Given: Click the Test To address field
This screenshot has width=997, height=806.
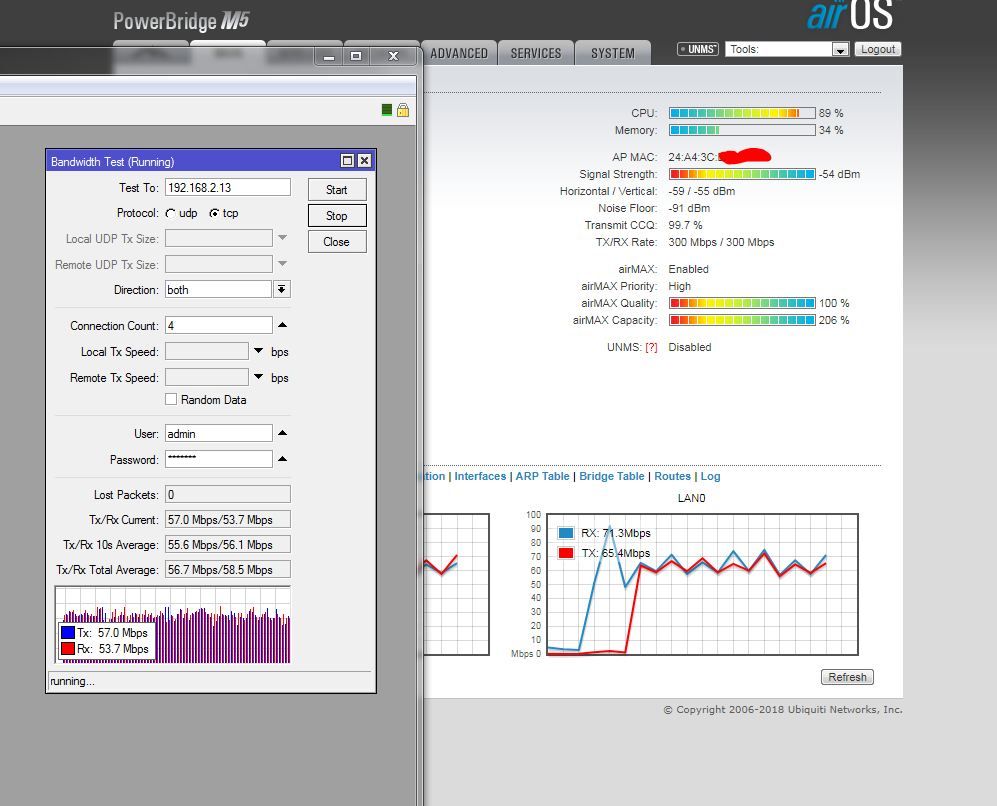Looking at the screenshot, I should point(228,188).
